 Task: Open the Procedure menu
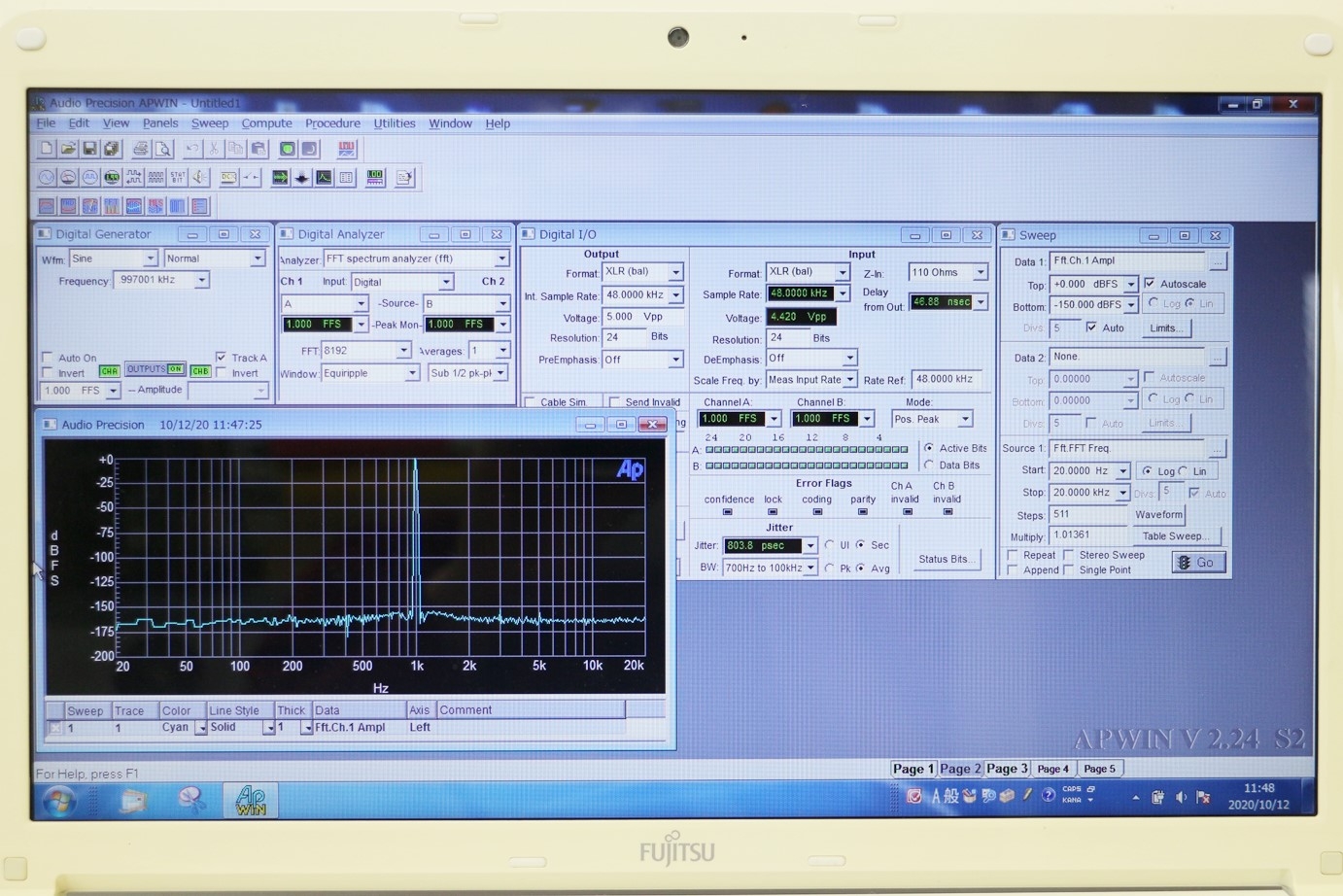point(332,123)
